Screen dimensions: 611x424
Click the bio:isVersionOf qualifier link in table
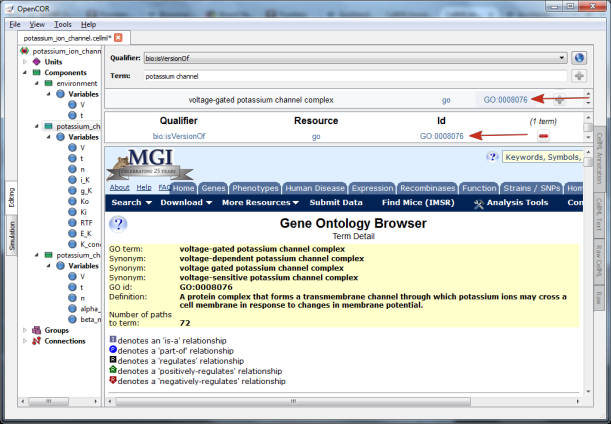pos(179,136)
